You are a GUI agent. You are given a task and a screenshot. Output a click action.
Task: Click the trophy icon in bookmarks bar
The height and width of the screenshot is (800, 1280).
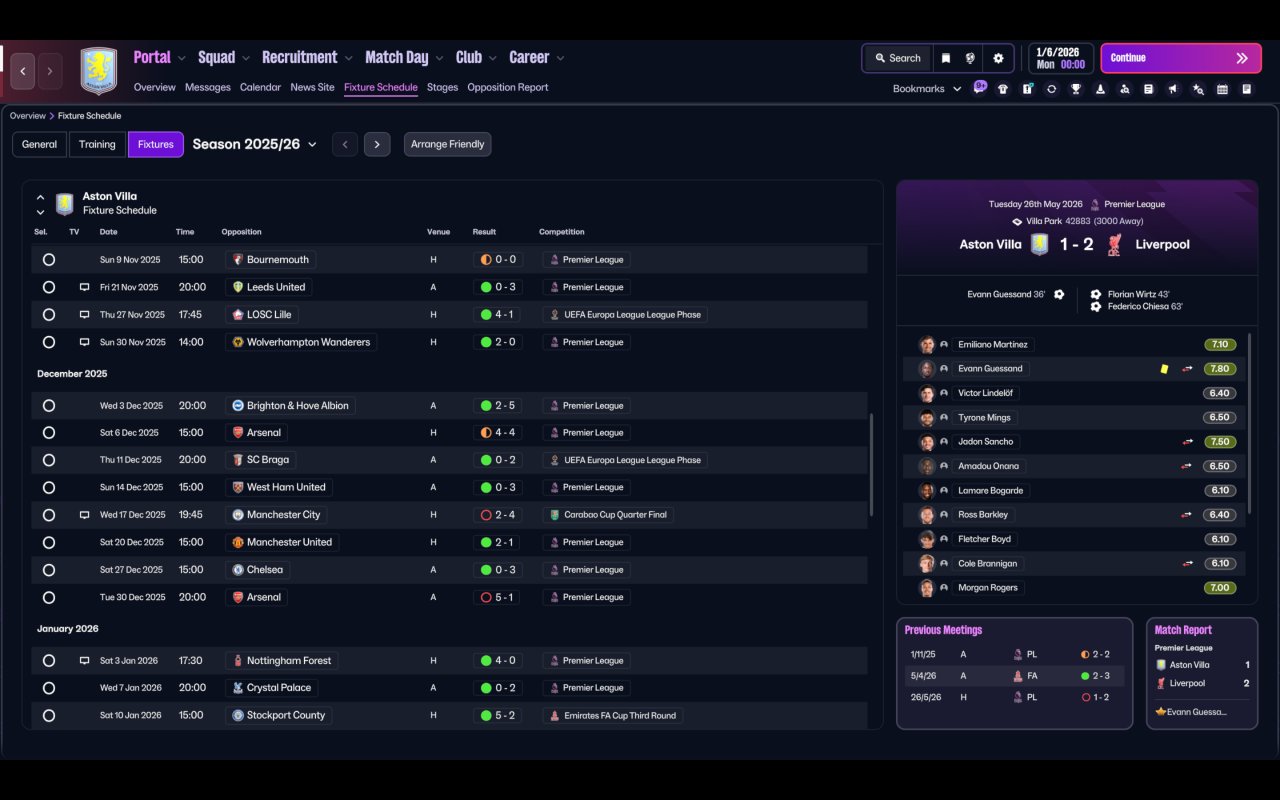(1076, 89)
